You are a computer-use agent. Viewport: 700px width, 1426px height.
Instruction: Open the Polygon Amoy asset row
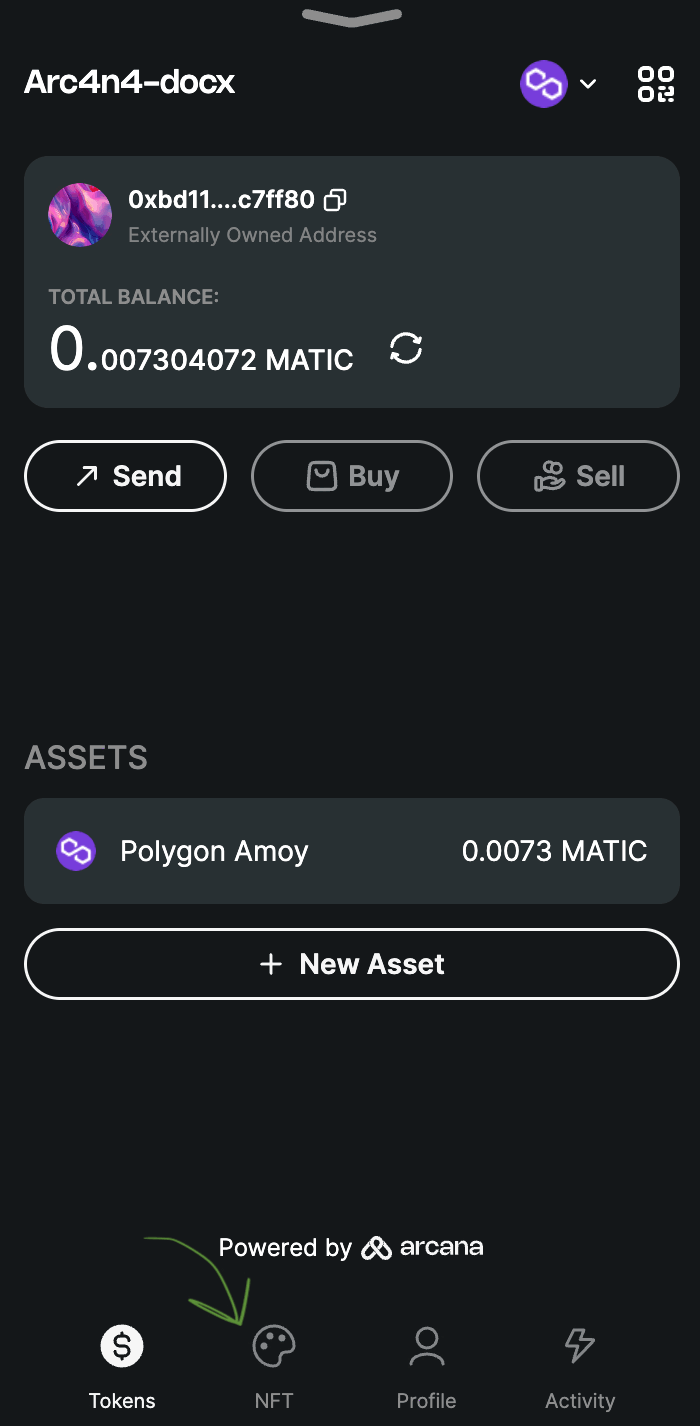tap(352, 851)
